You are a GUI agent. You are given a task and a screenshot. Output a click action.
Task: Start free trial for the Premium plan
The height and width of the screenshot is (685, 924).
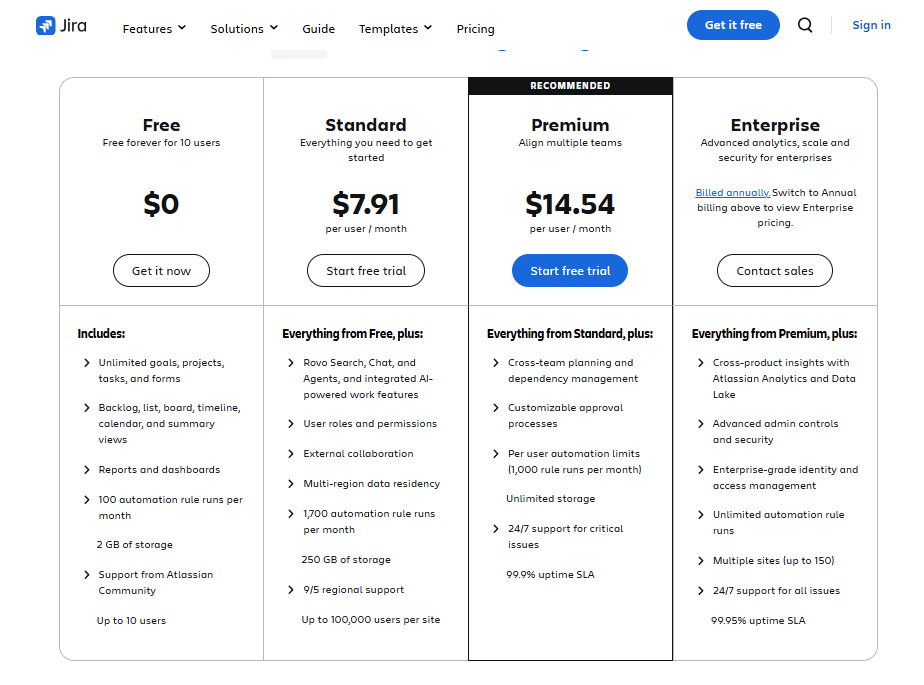(x=570, y=270)
